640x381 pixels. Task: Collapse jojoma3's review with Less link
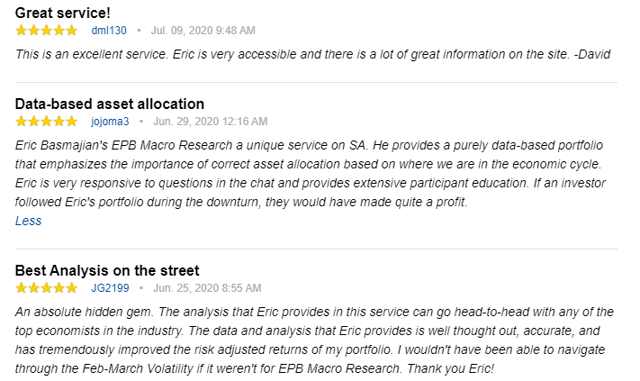coord(28,221)
